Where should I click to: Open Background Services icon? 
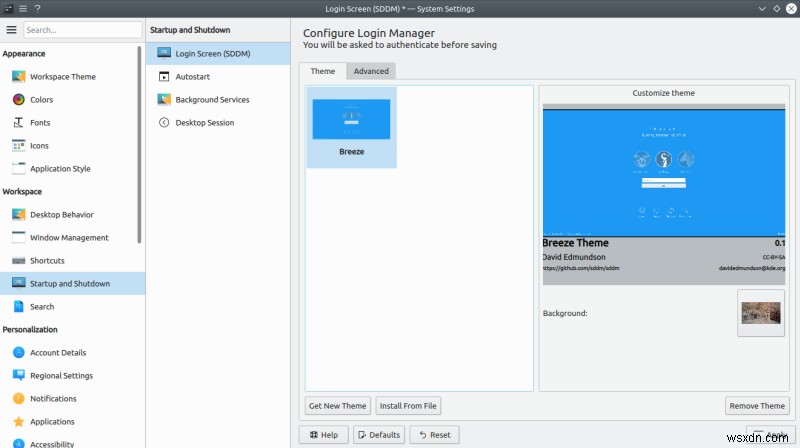pos(164,99)
